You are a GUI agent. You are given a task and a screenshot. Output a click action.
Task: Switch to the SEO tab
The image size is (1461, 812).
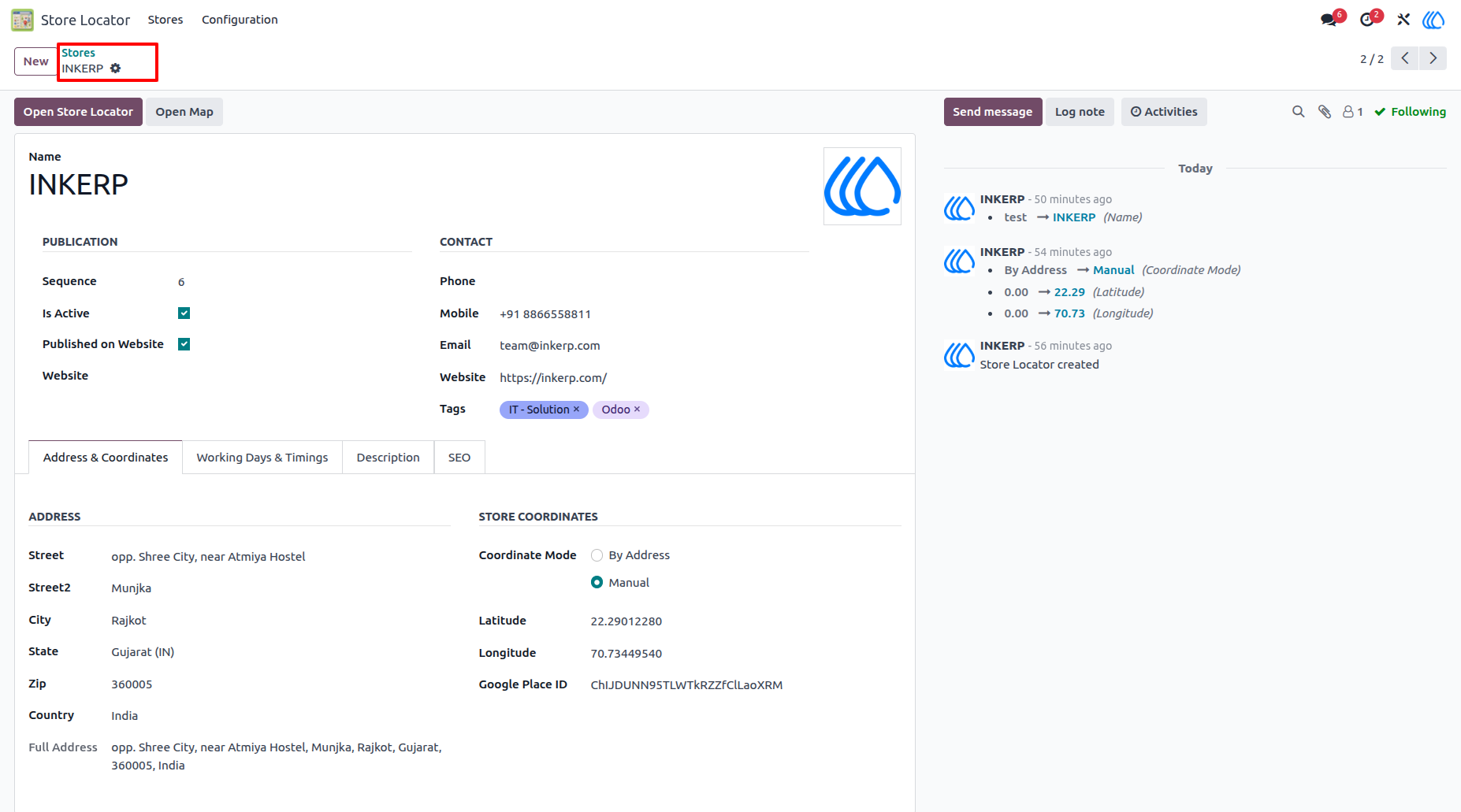tap(459, 458)
